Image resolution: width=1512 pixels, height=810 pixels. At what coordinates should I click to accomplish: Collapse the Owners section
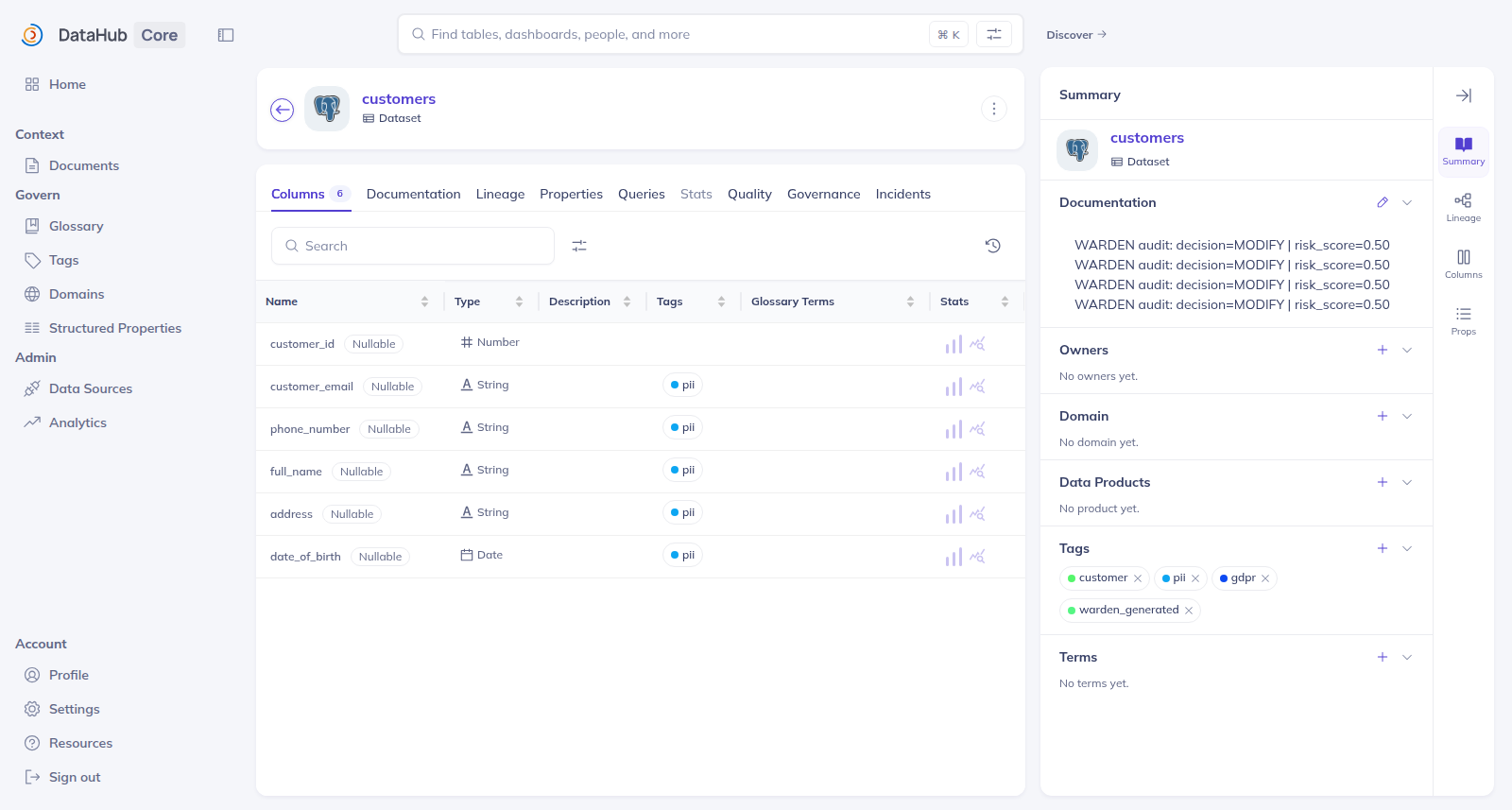1407,350
